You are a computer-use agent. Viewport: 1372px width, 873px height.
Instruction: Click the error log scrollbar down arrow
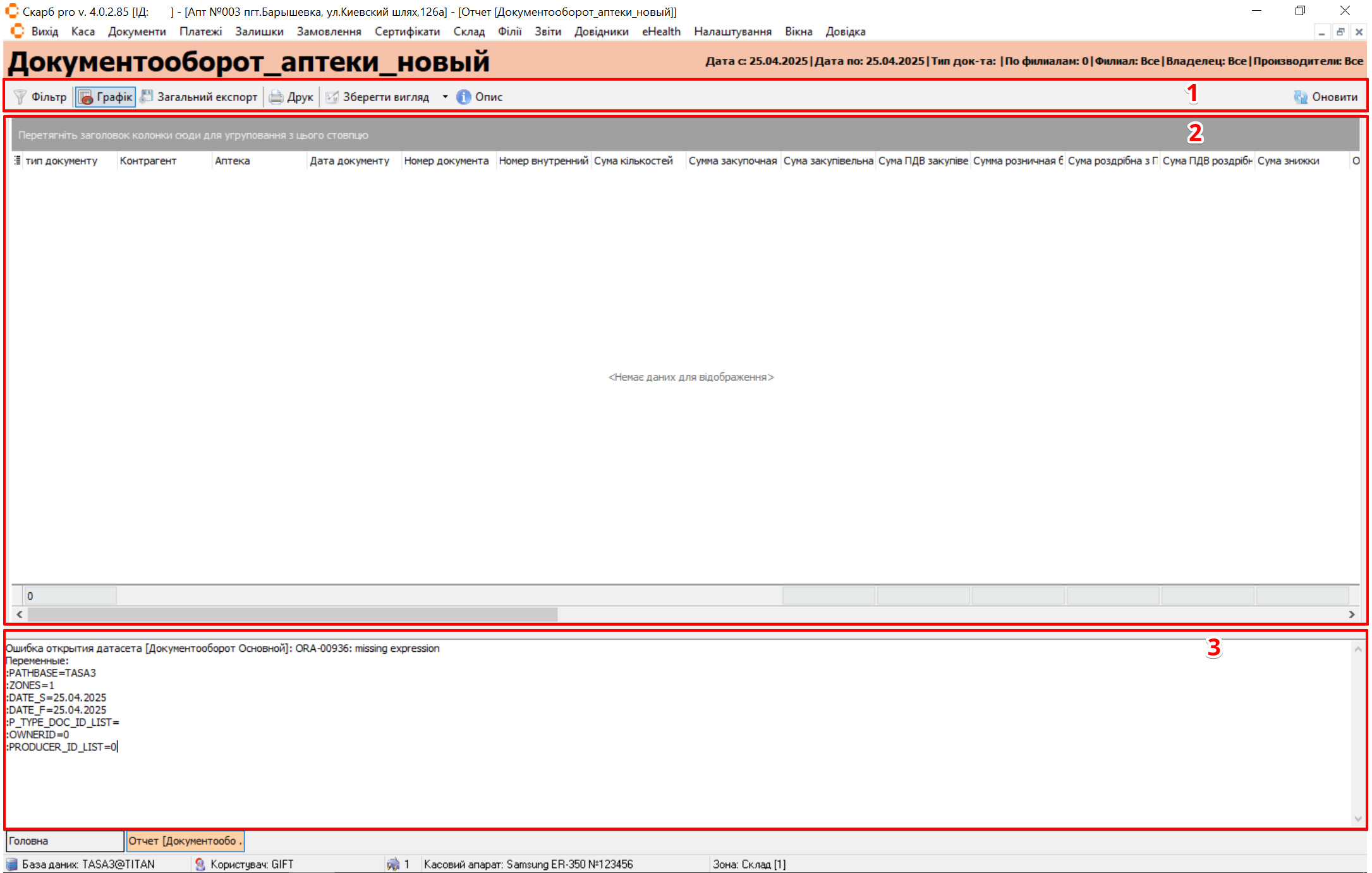click(x=1357, y=819)
